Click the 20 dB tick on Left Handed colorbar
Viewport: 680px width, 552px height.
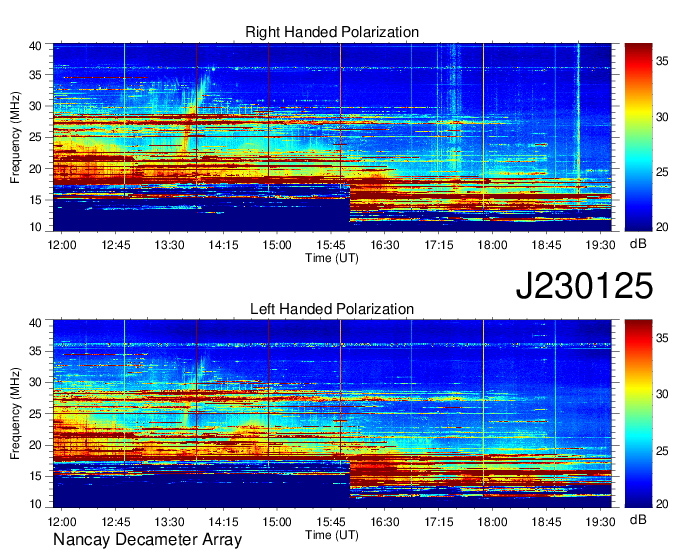[662, 503]
